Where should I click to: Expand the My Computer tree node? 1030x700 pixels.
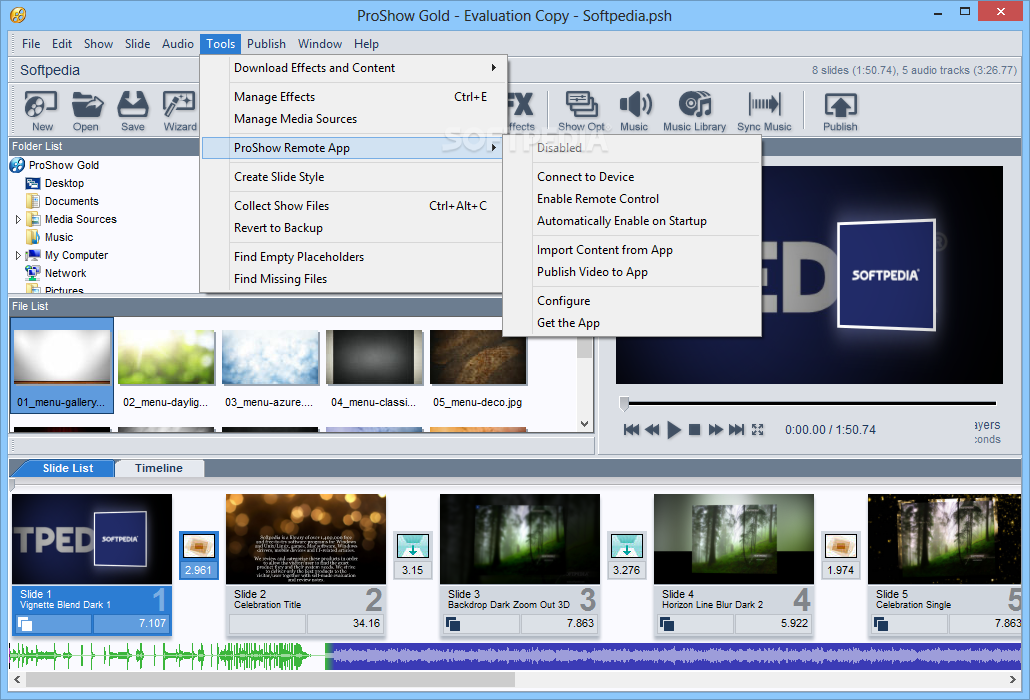[18, 255]
